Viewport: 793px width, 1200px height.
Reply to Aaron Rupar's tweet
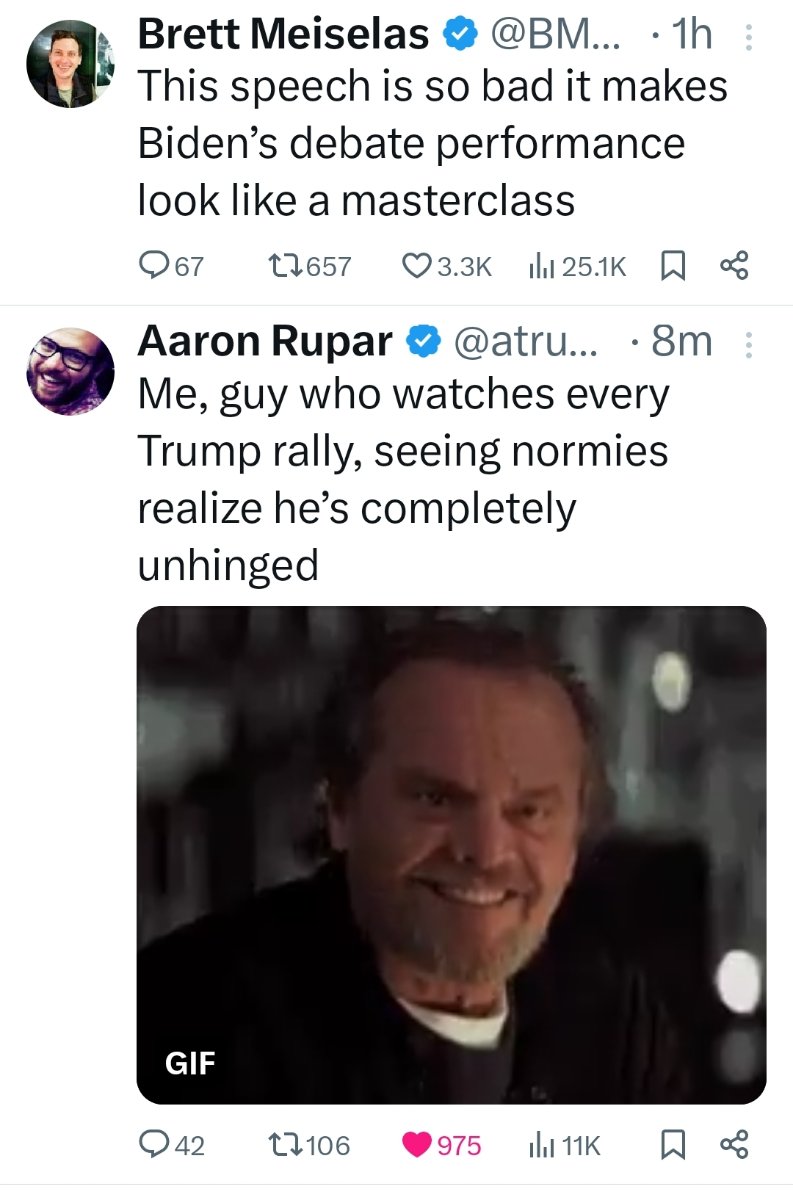pos(154,1144)
